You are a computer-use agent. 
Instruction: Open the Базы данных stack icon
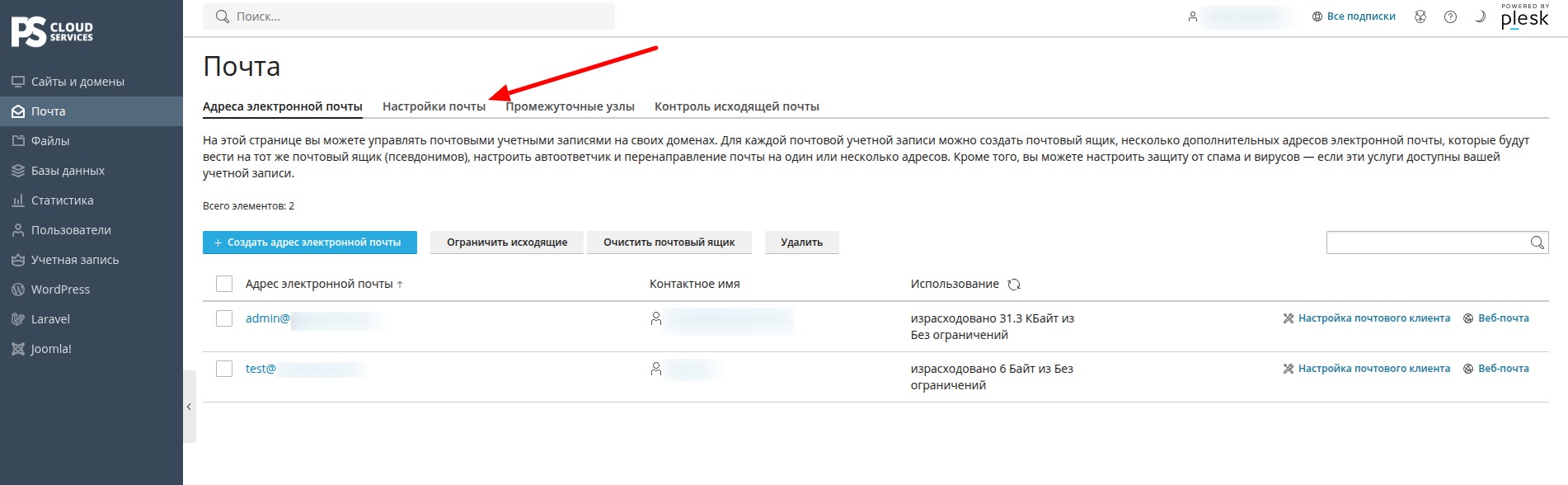18,171
